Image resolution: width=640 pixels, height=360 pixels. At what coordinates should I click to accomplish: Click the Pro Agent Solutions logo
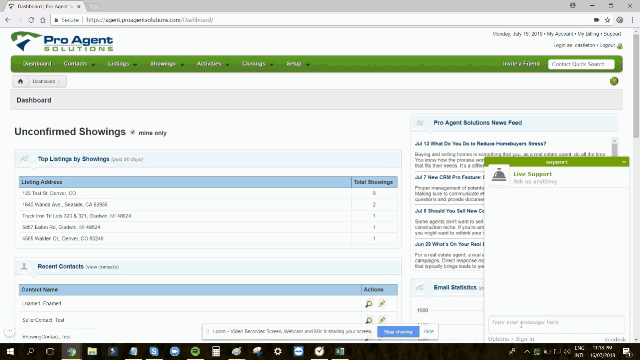[62, 42]
